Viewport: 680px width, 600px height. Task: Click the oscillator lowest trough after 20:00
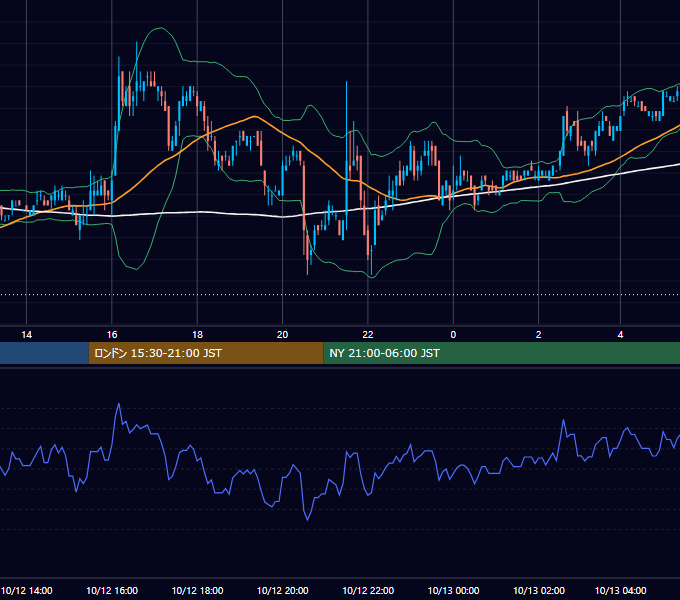tap(307, 519)
